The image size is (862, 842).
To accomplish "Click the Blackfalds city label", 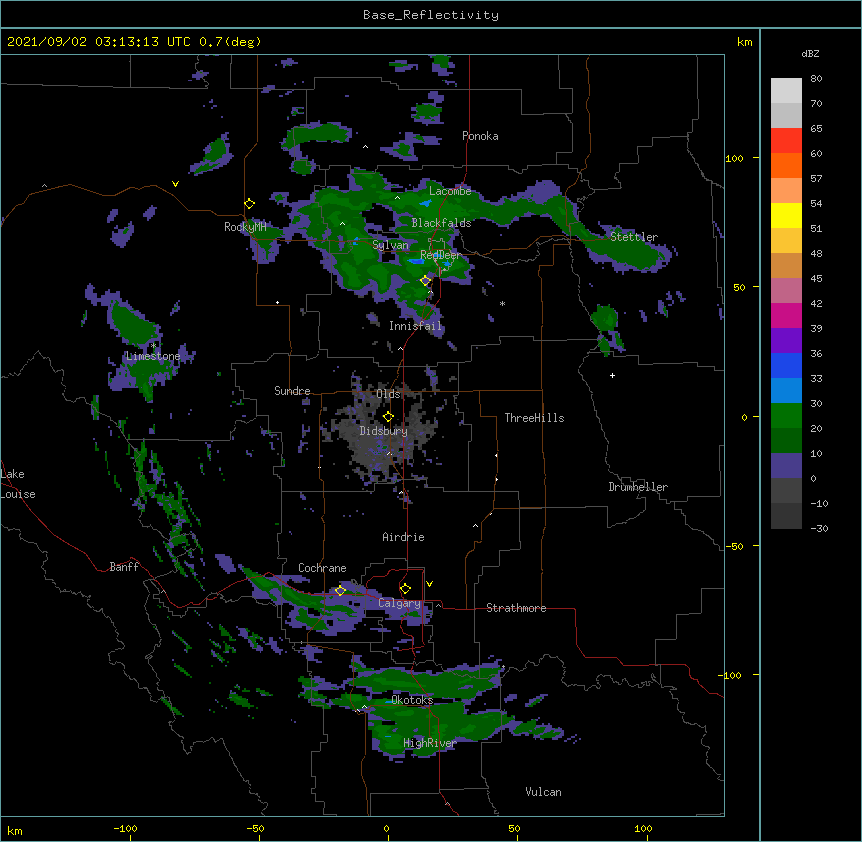I will pyautogui.click(x=441, y=223).
